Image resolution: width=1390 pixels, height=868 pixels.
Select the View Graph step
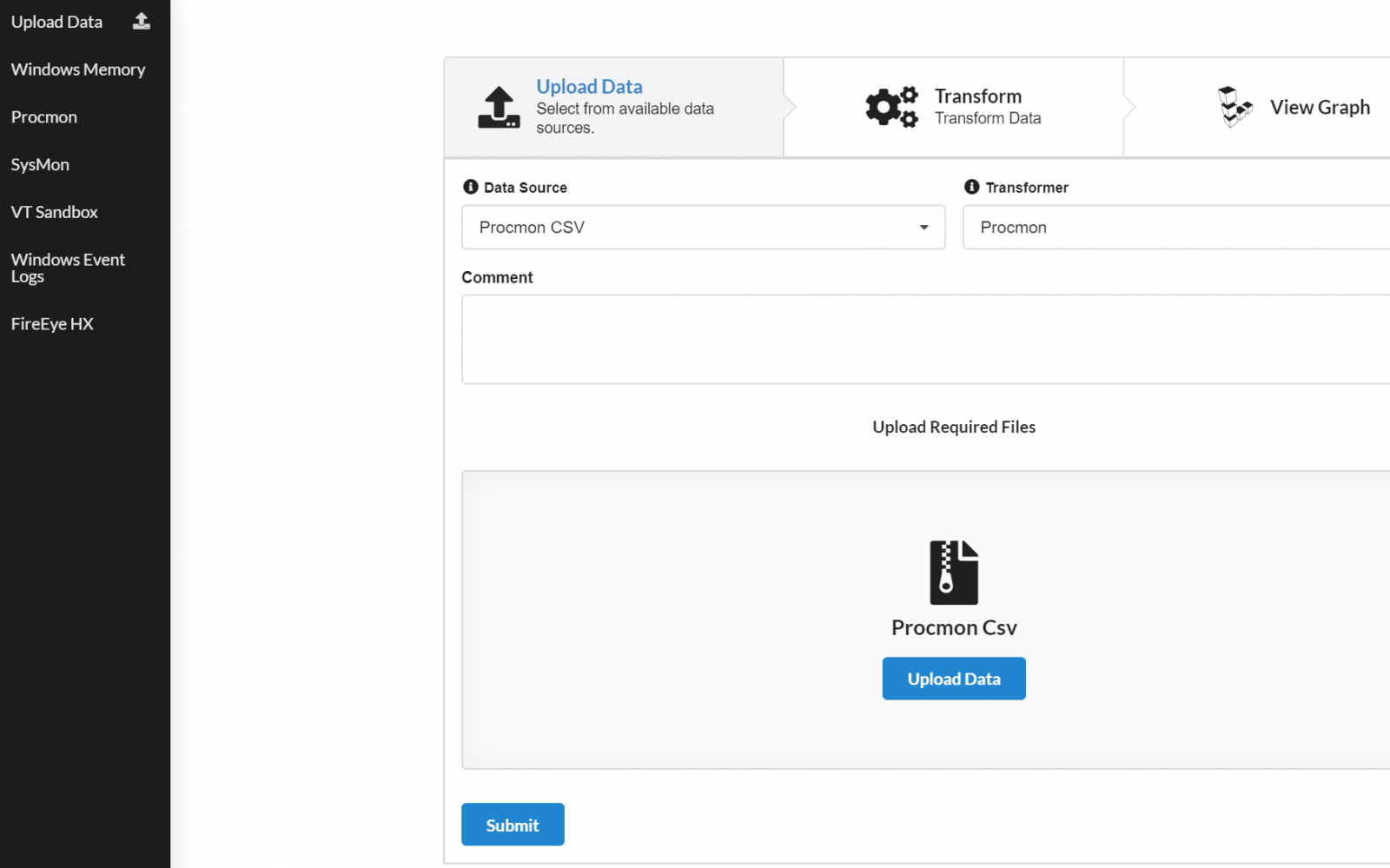(1320, 108)
